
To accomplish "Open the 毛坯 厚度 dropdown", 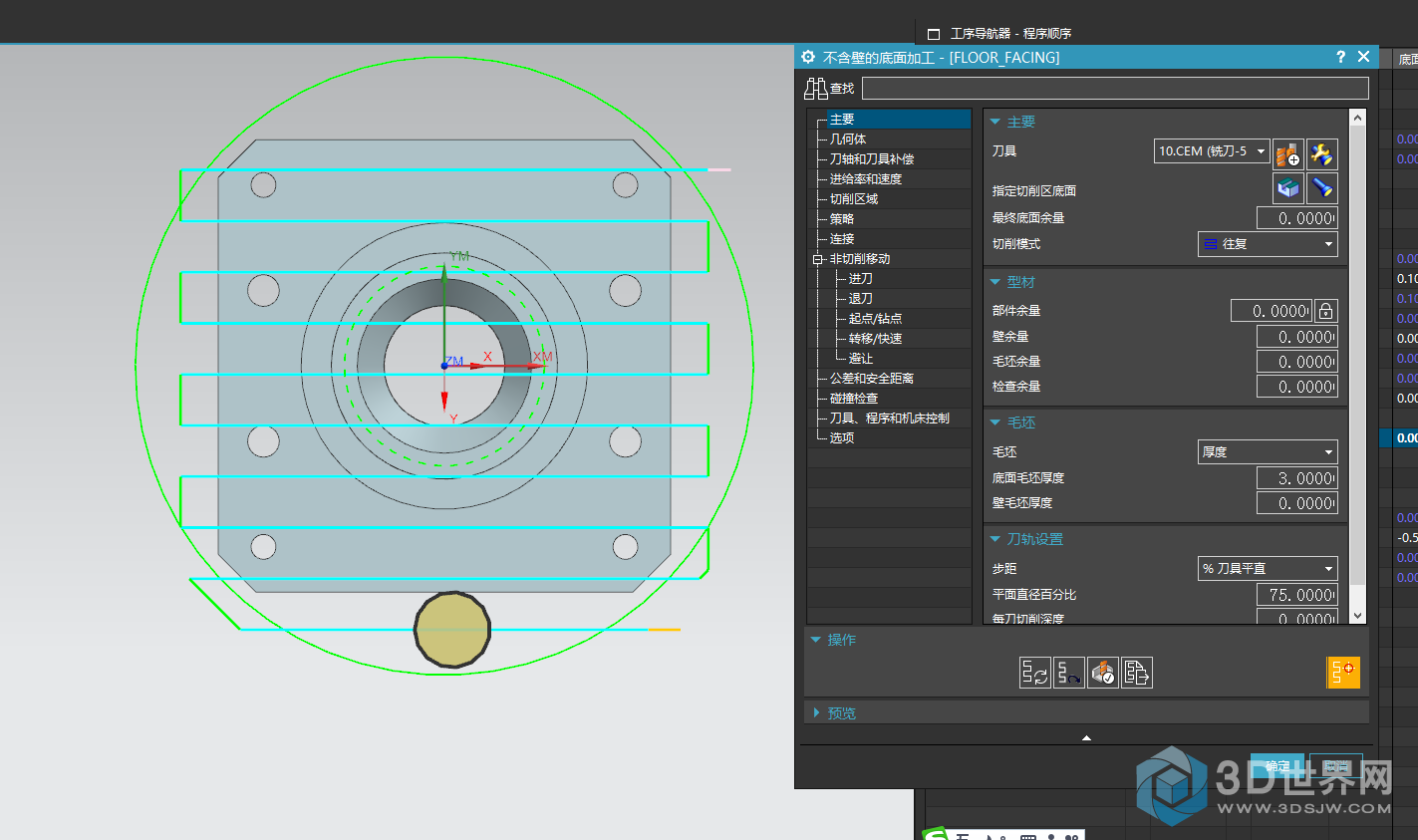I will pos(1268,452).
